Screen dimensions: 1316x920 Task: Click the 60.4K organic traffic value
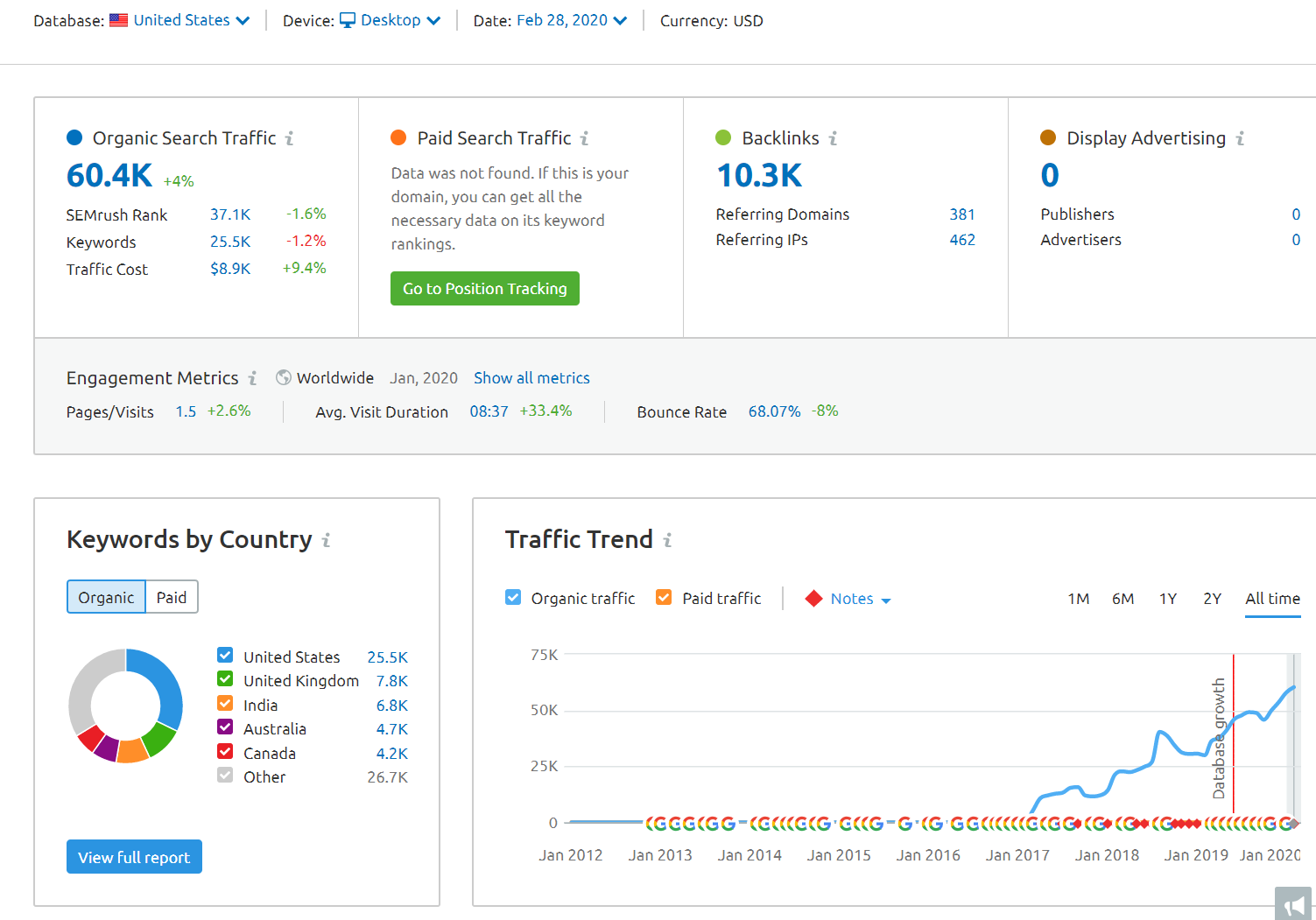pos(109,176)
